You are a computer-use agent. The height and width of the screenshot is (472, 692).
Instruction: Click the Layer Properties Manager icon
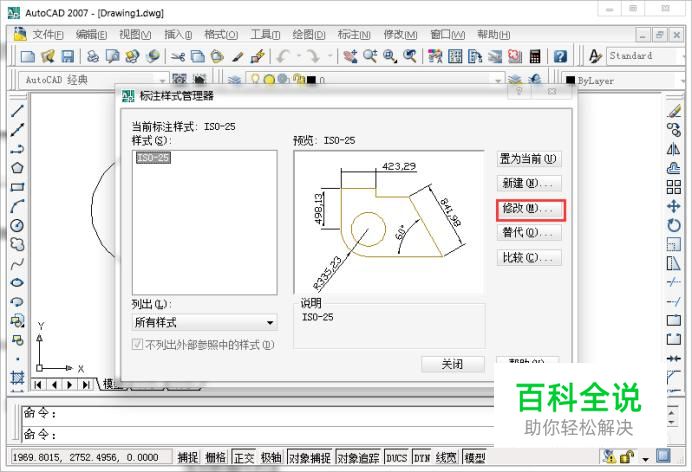coord(234,80)
